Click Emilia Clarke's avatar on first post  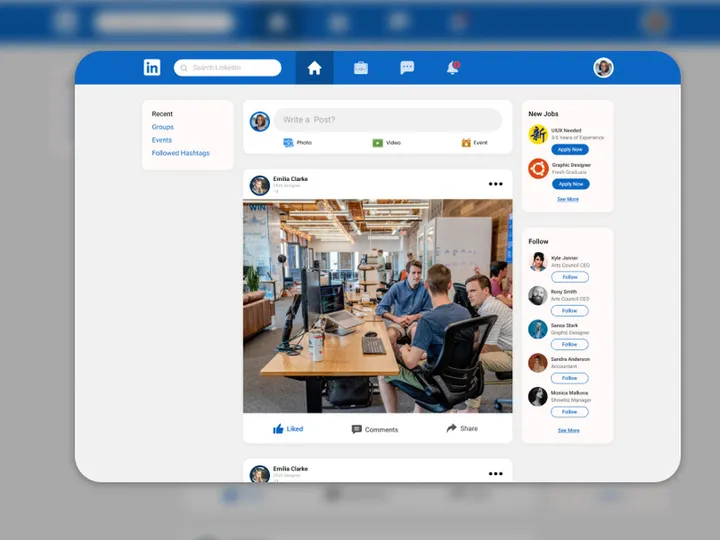259,186
